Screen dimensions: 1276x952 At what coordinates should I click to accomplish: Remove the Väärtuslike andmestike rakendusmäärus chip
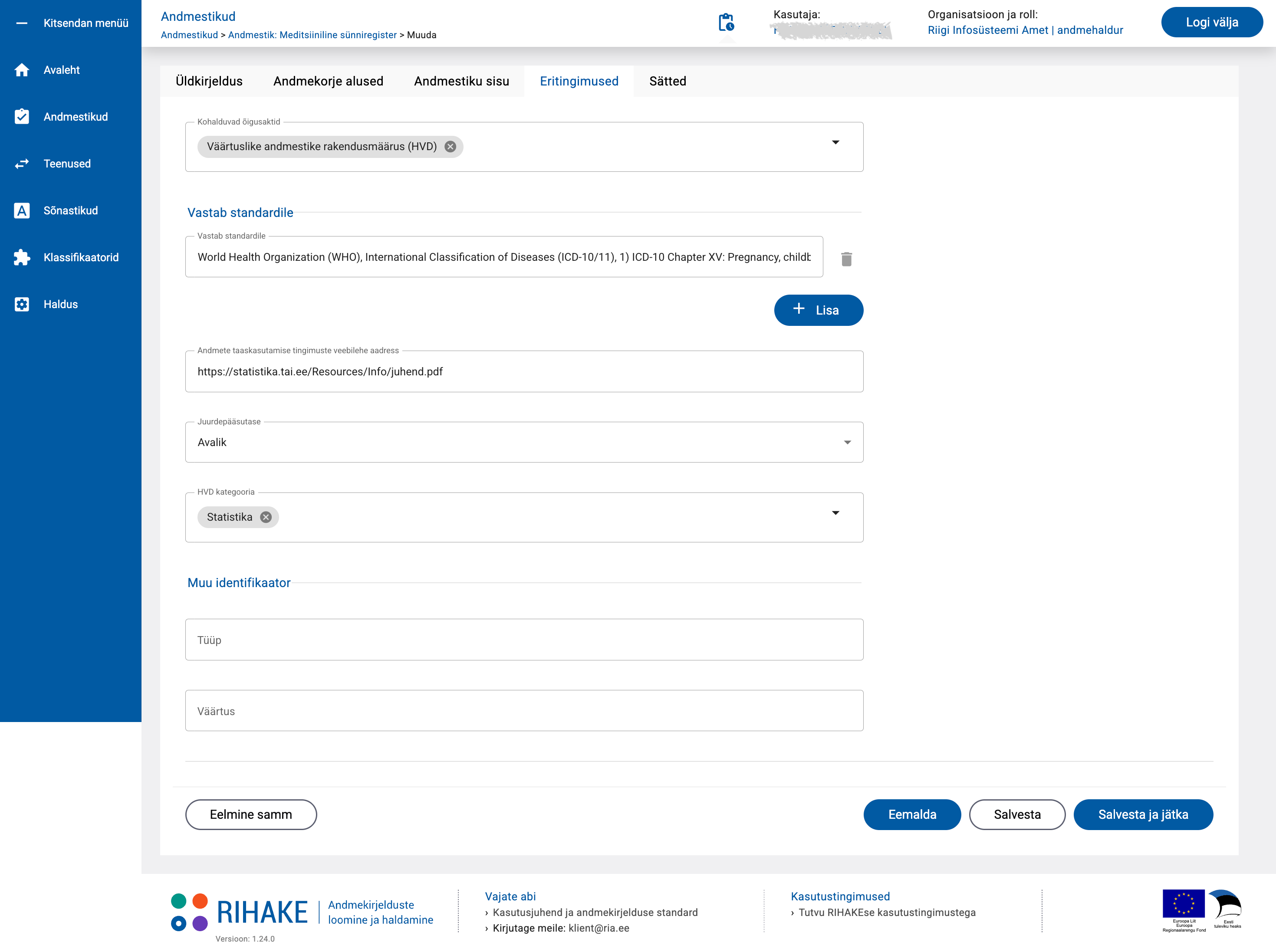coord(450,146)
